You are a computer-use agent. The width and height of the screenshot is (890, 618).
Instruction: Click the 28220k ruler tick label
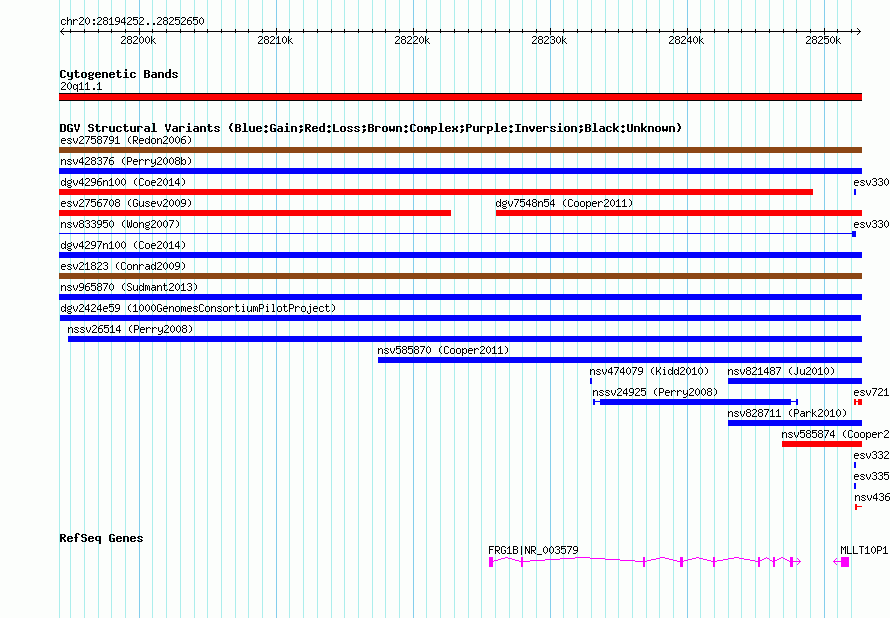[x=412, y=40]
